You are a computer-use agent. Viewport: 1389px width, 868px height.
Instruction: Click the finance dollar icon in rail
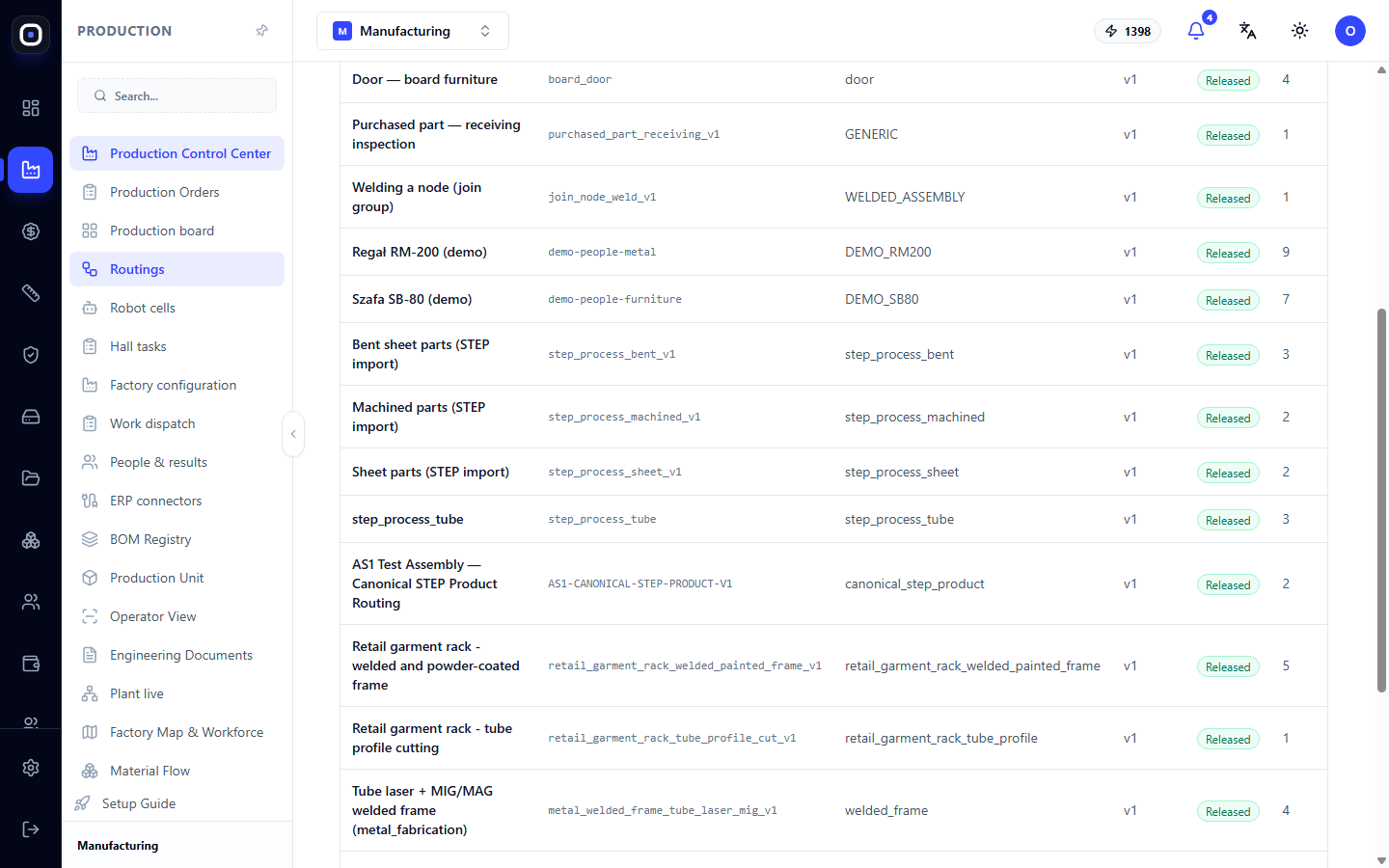(31, 231)
